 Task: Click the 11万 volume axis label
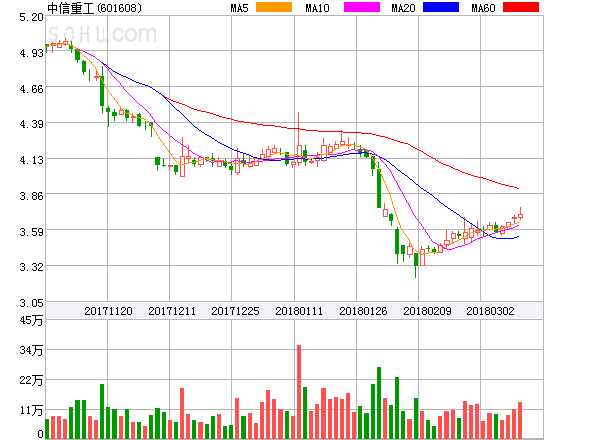31,411
